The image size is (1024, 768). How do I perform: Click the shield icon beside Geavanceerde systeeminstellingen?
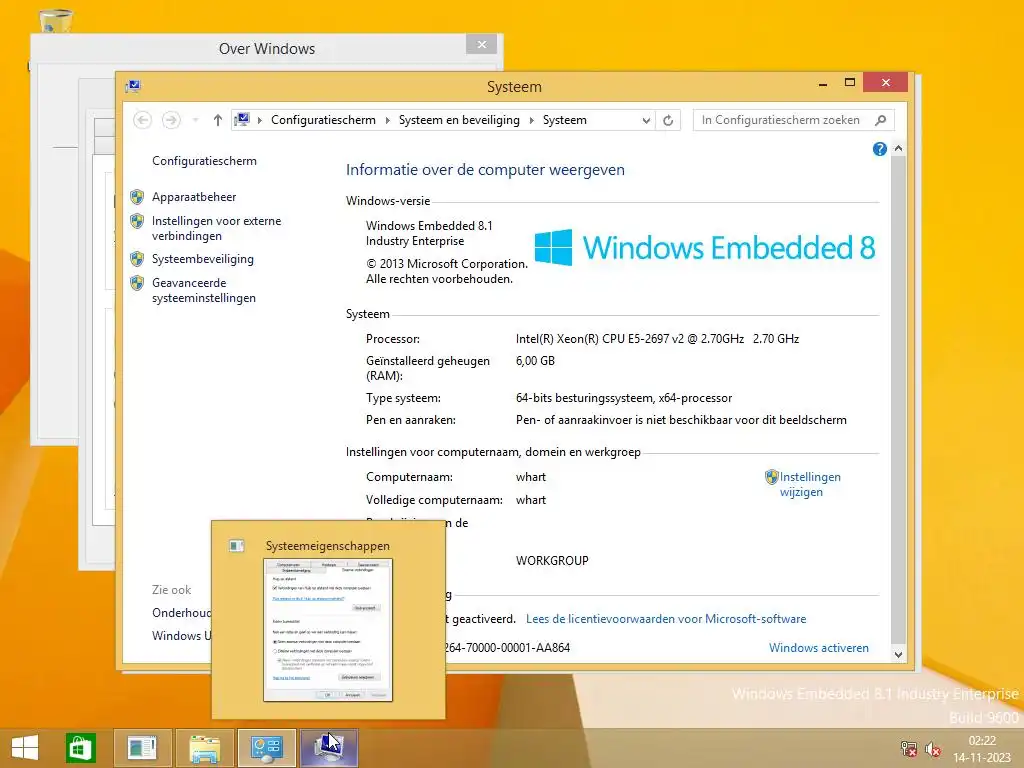point(137,283)
